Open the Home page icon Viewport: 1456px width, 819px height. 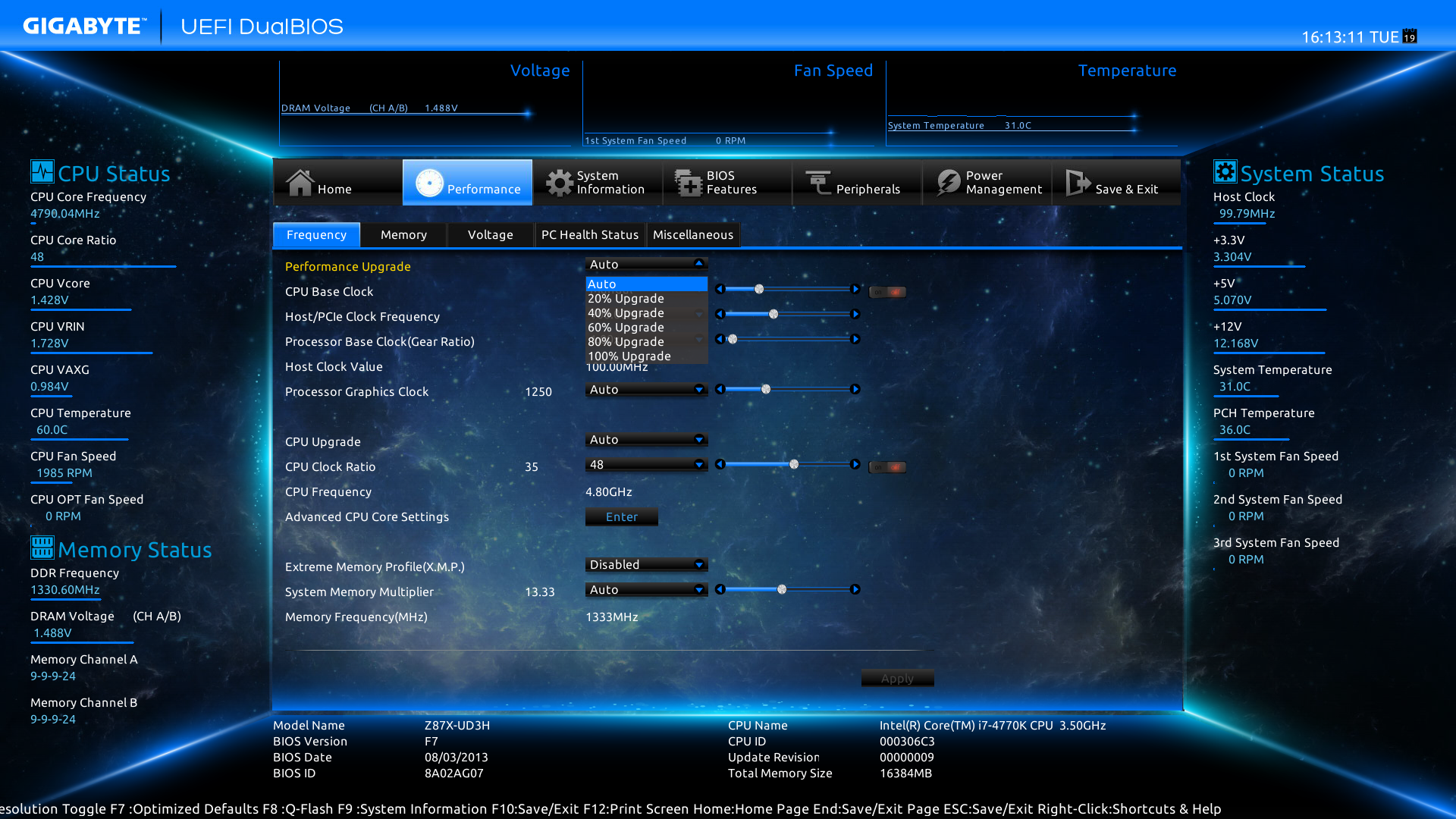[300, 183]
